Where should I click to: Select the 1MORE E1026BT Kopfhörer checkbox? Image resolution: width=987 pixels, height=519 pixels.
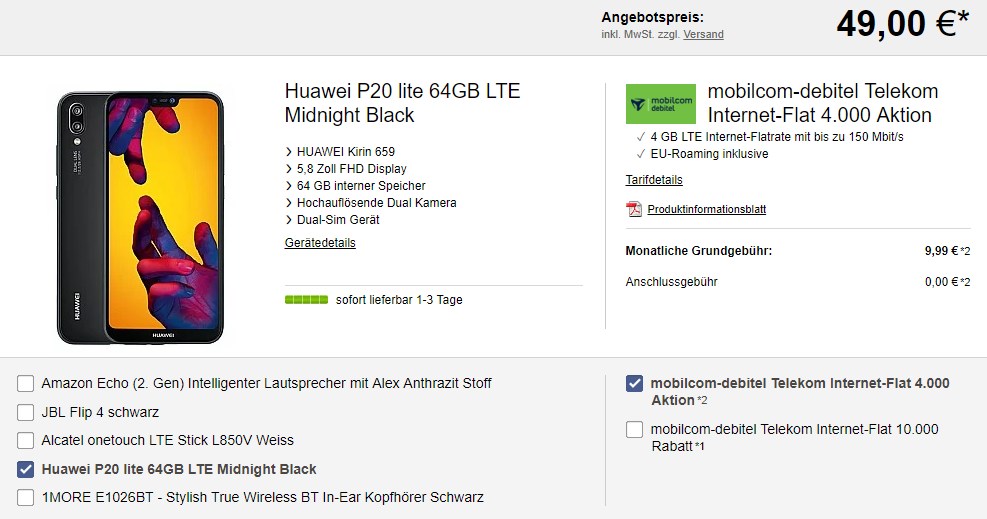pos(26,497)
